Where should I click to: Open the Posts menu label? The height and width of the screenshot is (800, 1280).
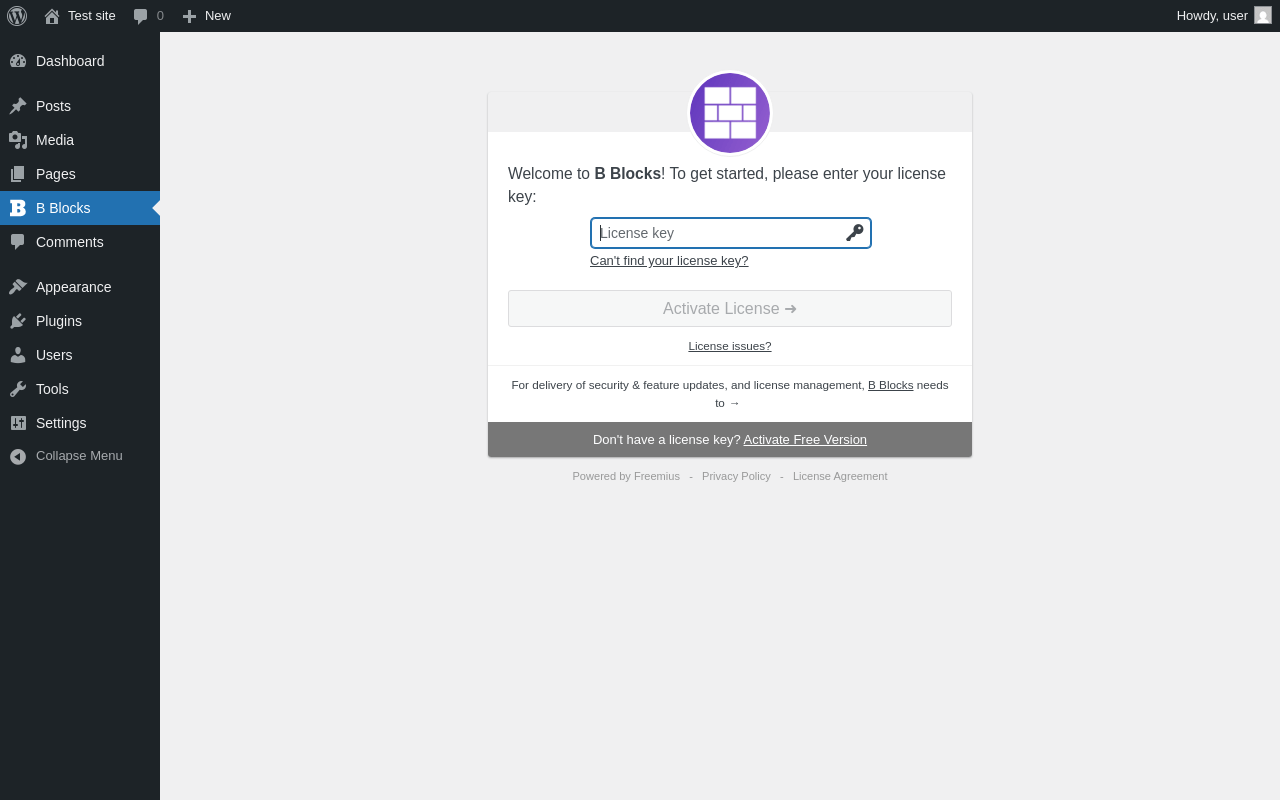point(53,106)
